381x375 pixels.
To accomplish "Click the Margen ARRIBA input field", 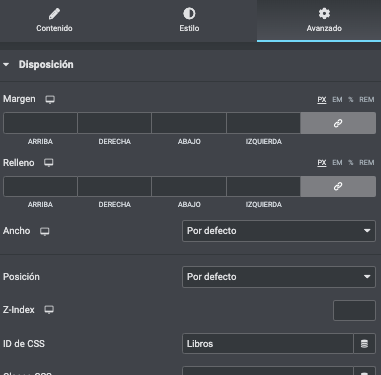I will click(x=40, y=123).
